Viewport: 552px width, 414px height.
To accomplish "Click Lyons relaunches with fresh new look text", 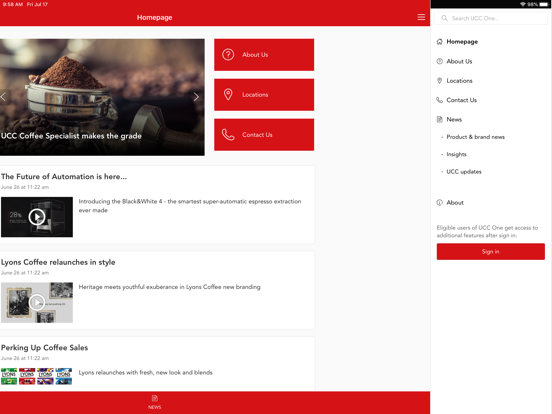I will point(145,372).
